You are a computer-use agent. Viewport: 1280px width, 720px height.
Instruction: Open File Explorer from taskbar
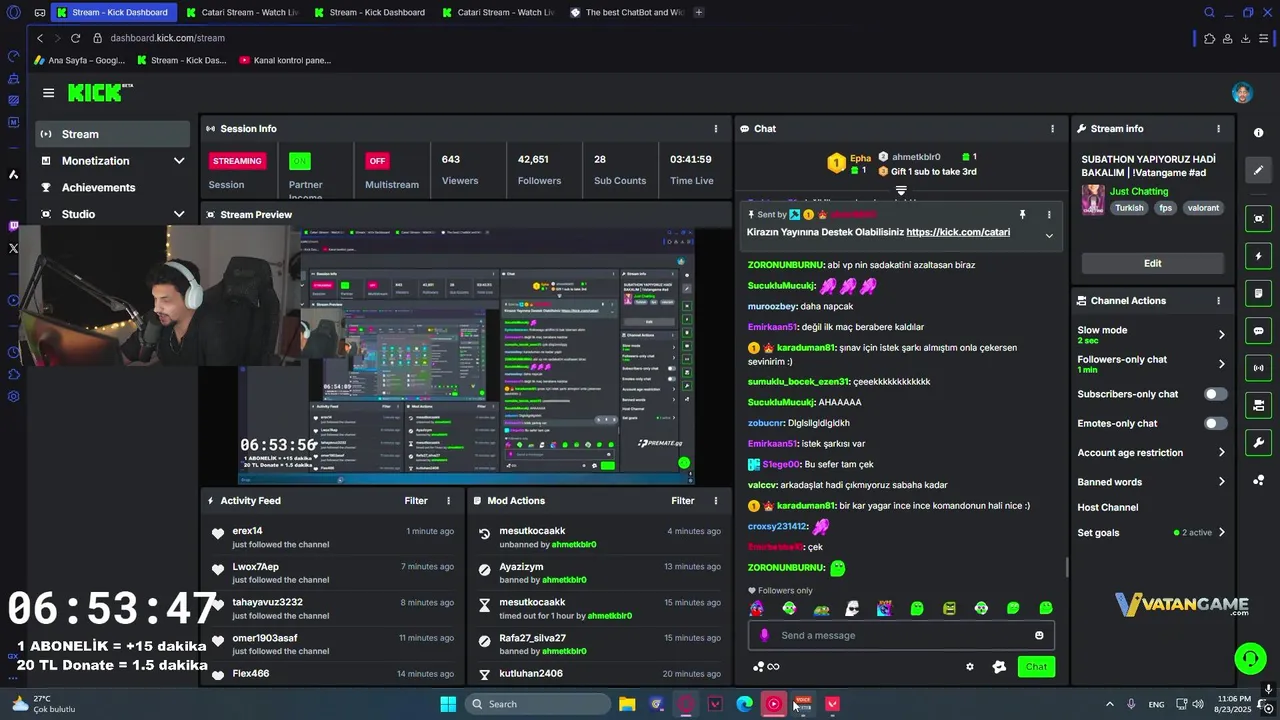tap(627, 704)
